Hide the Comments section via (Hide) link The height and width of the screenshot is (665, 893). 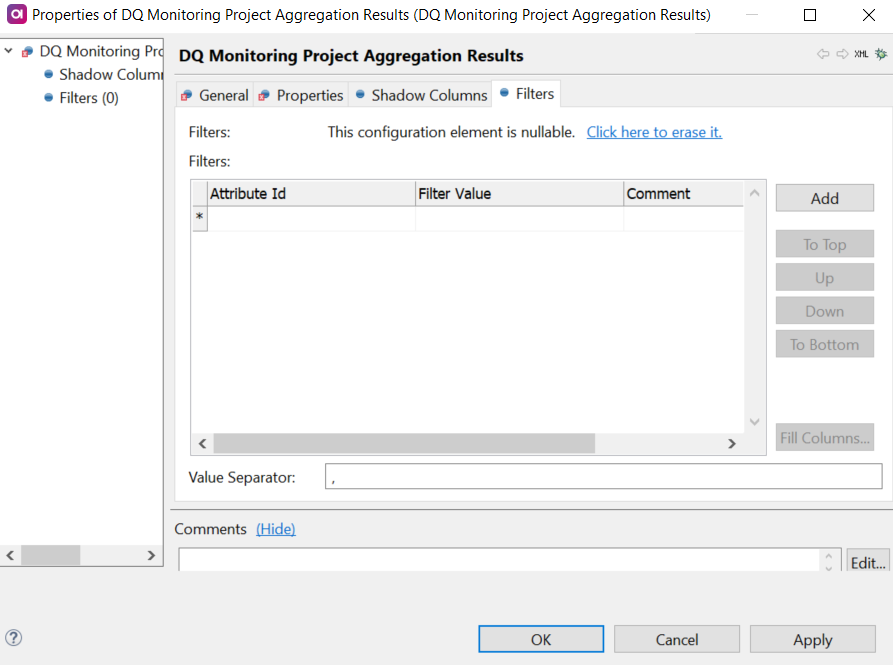275,529
